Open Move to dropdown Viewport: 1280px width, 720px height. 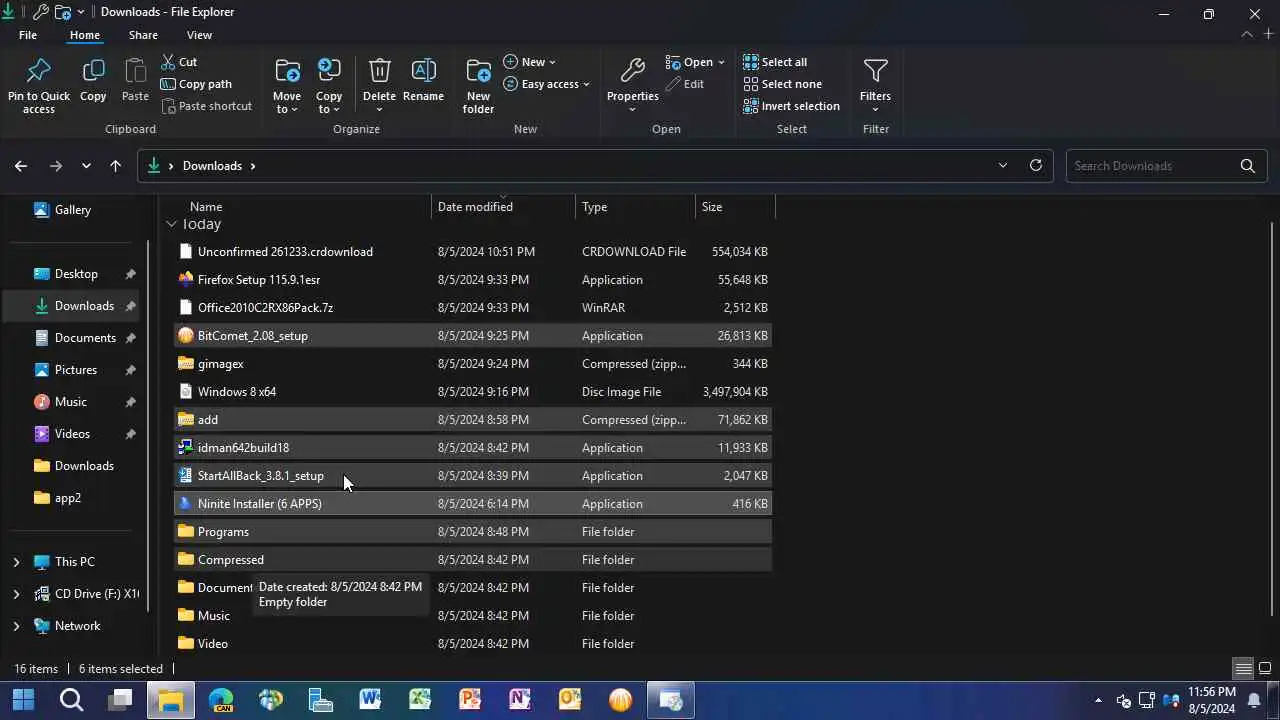287,86
